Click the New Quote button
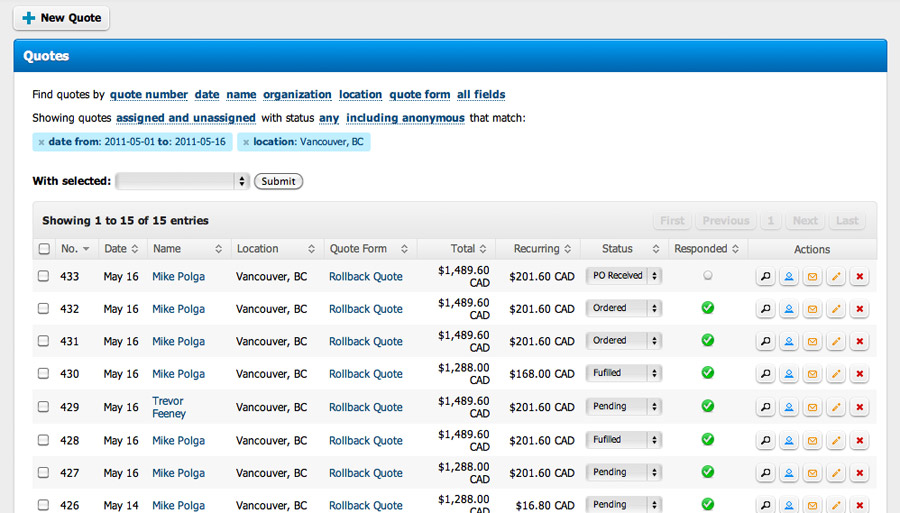This screenshot has height=513, width=900. 61,18
